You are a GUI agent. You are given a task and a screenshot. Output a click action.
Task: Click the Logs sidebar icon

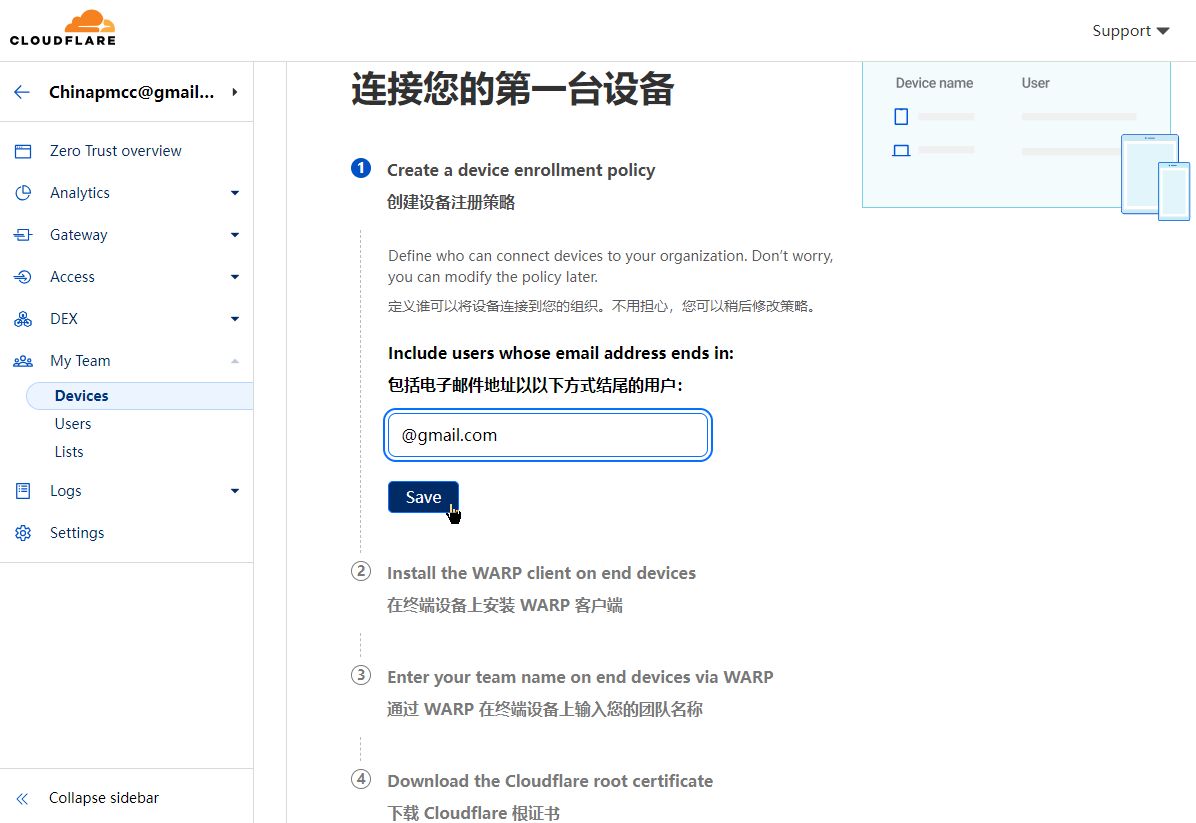(x=23, y=491)
